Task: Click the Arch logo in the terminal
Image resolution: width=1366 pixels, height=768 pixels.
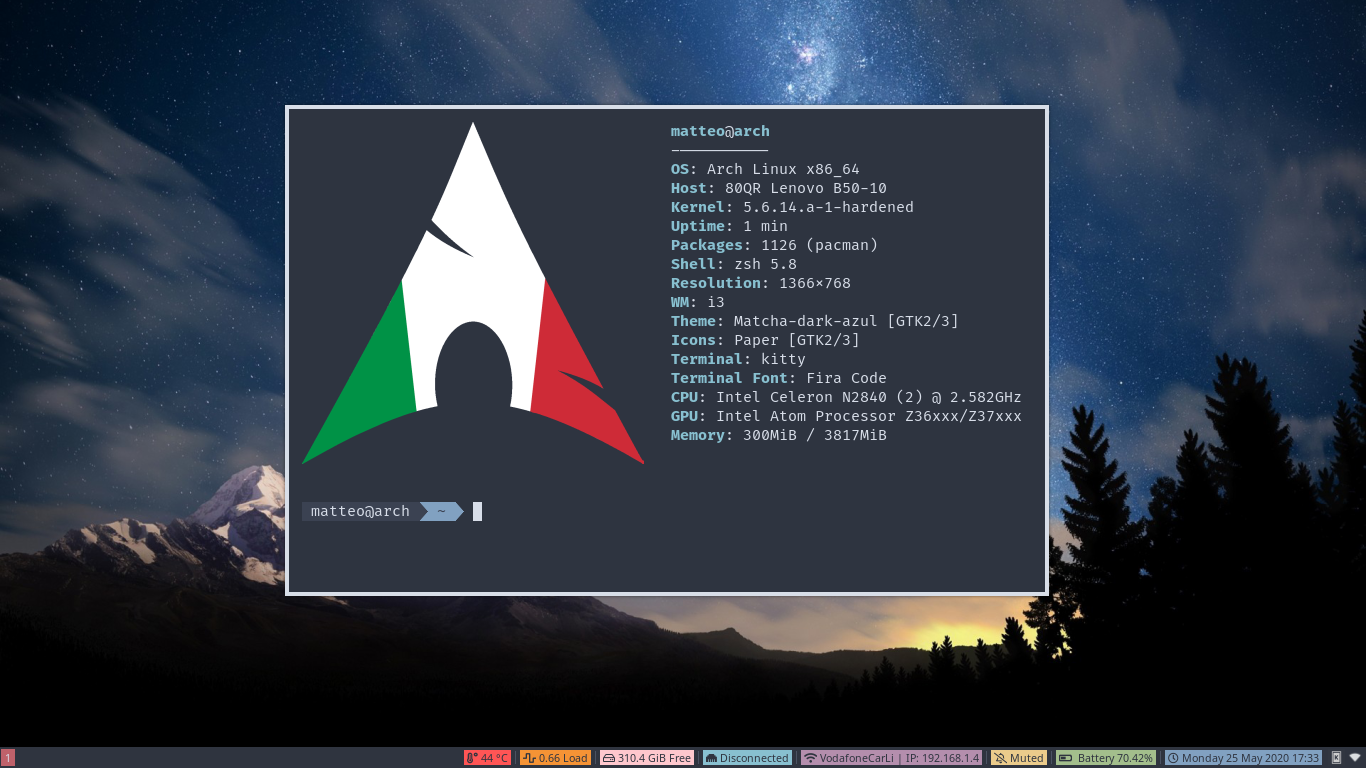Action: pyautogui.click(x=473, y=293)
